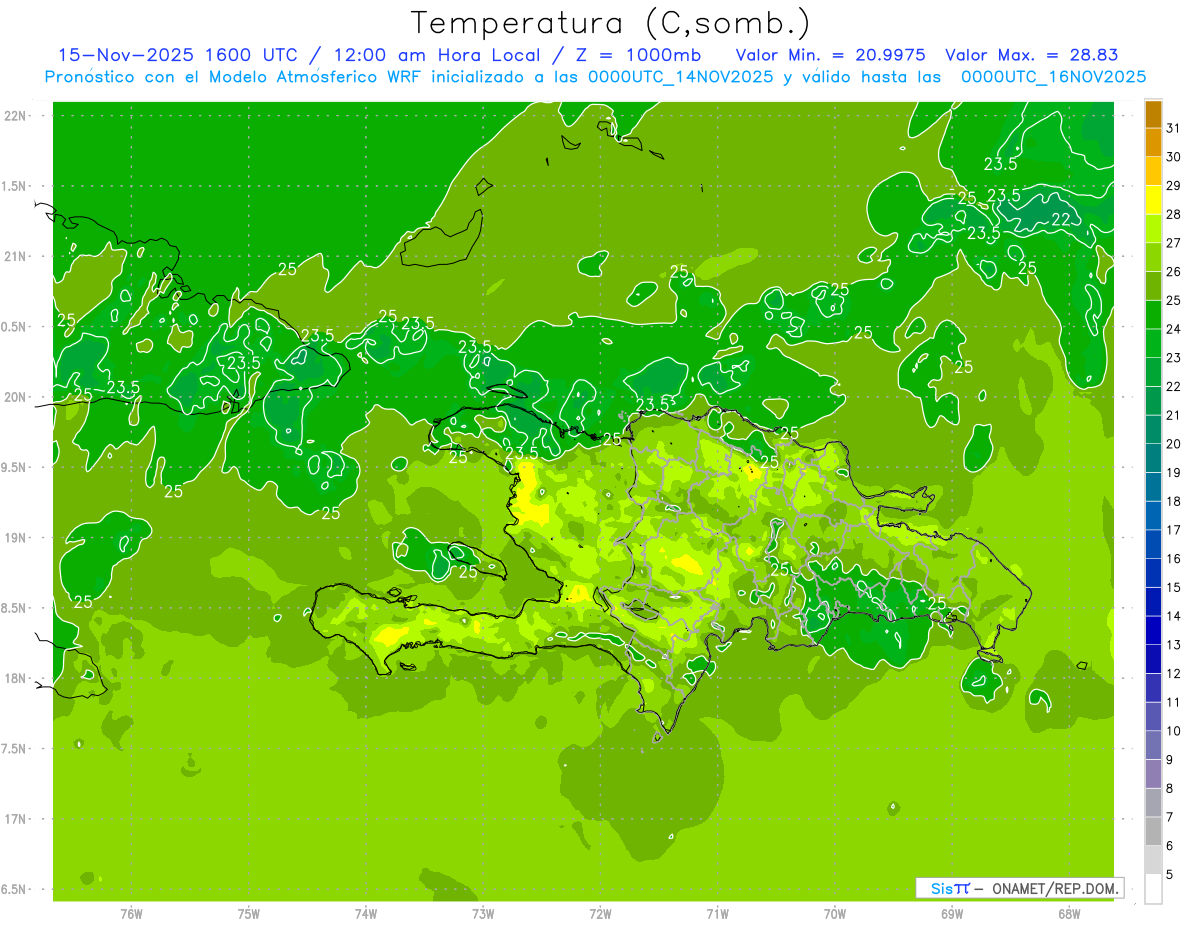Click the '73W' longitude axis label
1200x927 pixels.
(483, 914)
